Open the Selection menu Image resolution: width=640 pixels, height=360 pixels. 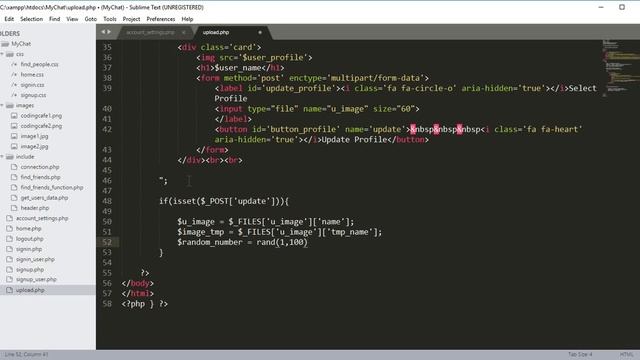point(31,19)
